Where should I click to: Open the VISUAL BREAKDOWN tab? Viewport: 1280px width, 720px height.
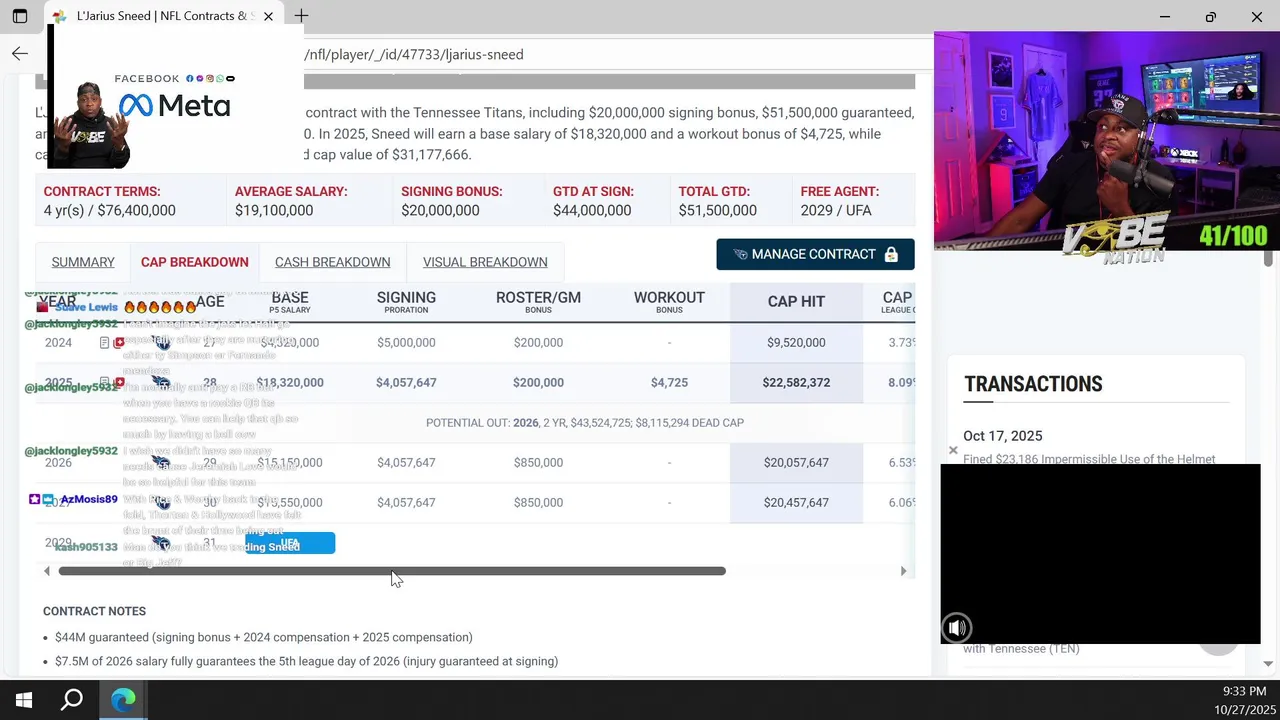[485, 262]
